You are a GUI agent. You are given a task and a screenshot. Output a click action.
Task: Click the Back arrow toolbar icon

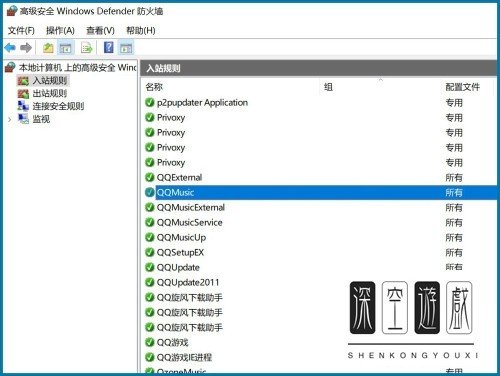(10, 48)
